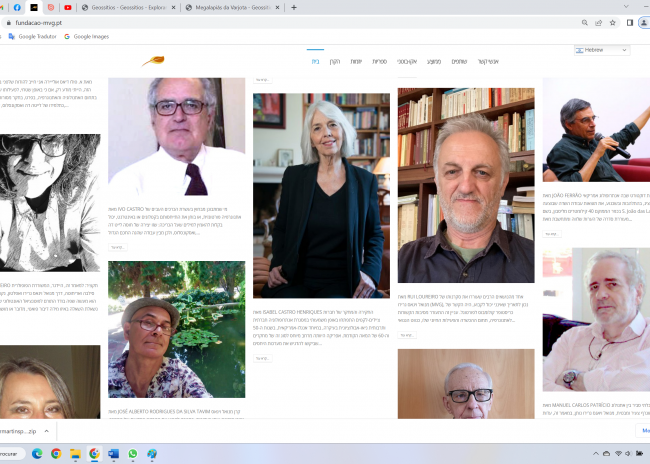The image size is (650, 464).
Task: Open the sixth navigation menu item
Action: [x=434, y=61]
